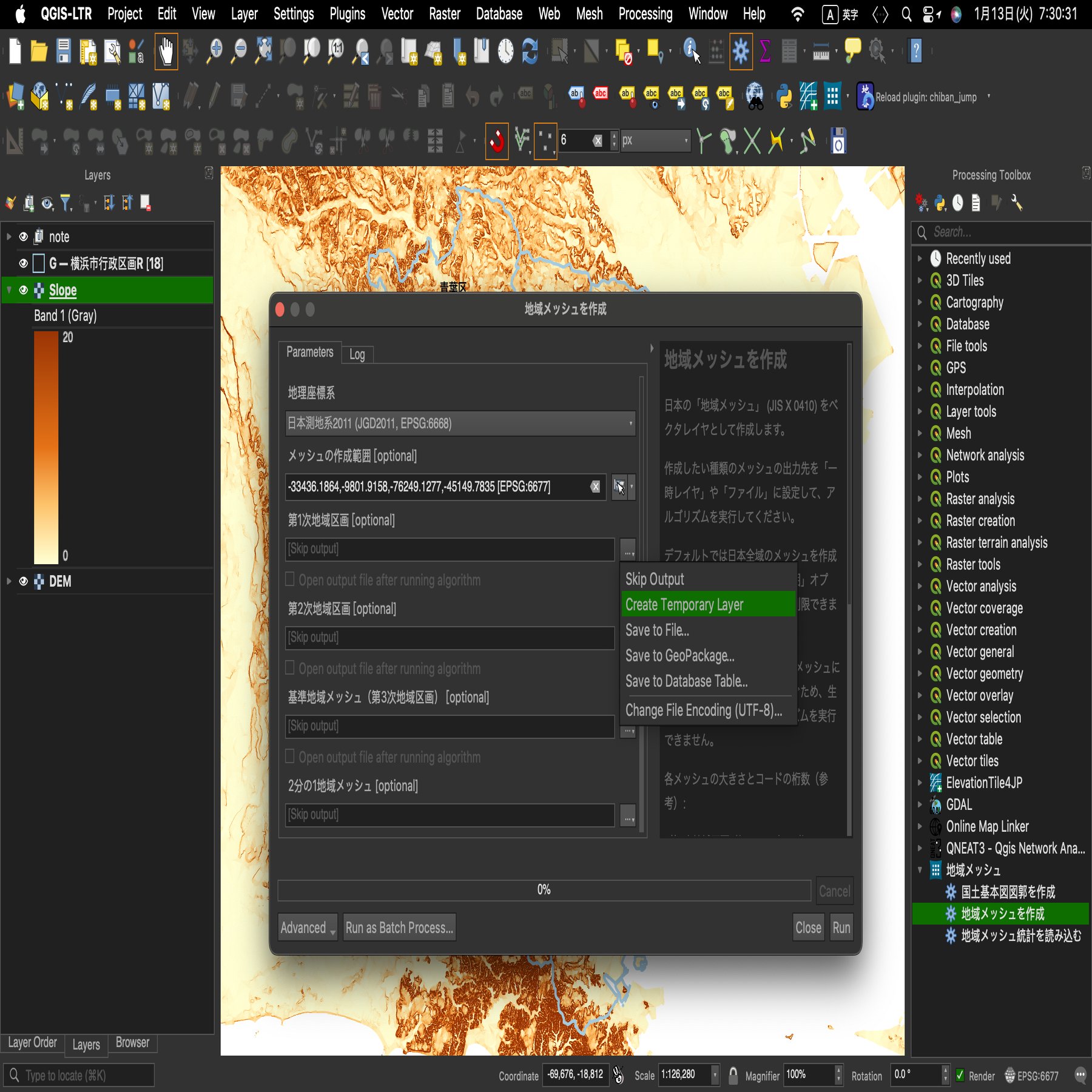Image resolution: width=1092 pixels, height=1092 pixels.
Task: Open Processing Toolbox results viewer
Action: (x=976, y=203)
